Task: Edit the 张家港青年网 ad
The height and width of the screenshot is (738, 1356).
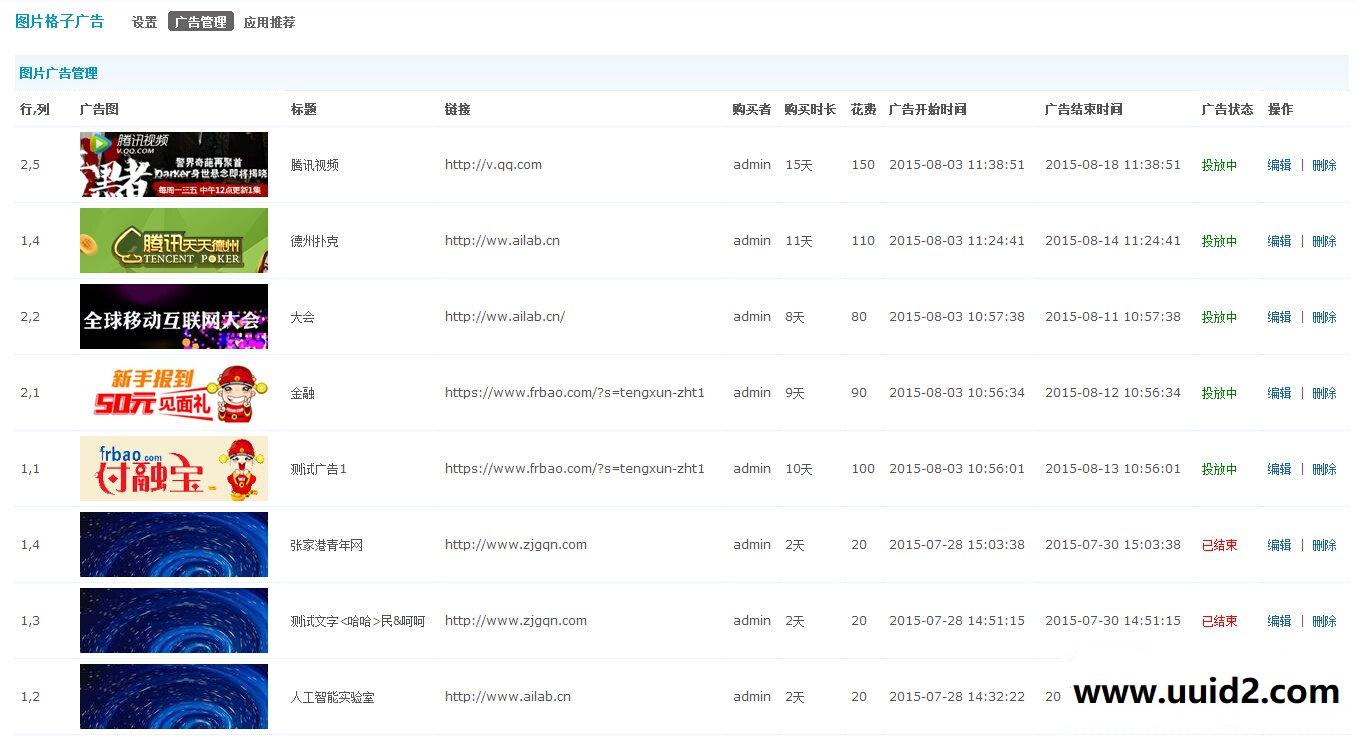Action: point(1279,544)
